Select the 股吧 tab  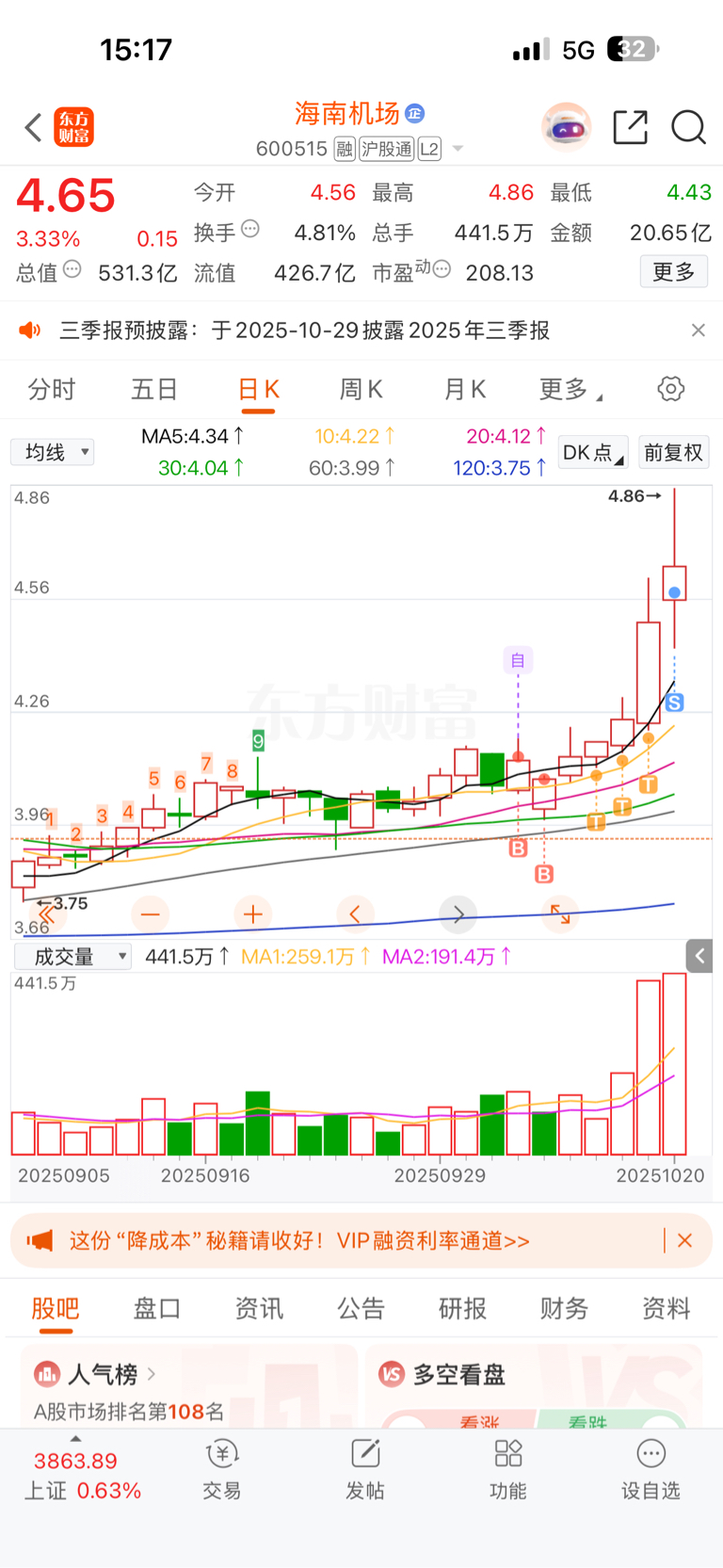click(x=56, y=1308)
